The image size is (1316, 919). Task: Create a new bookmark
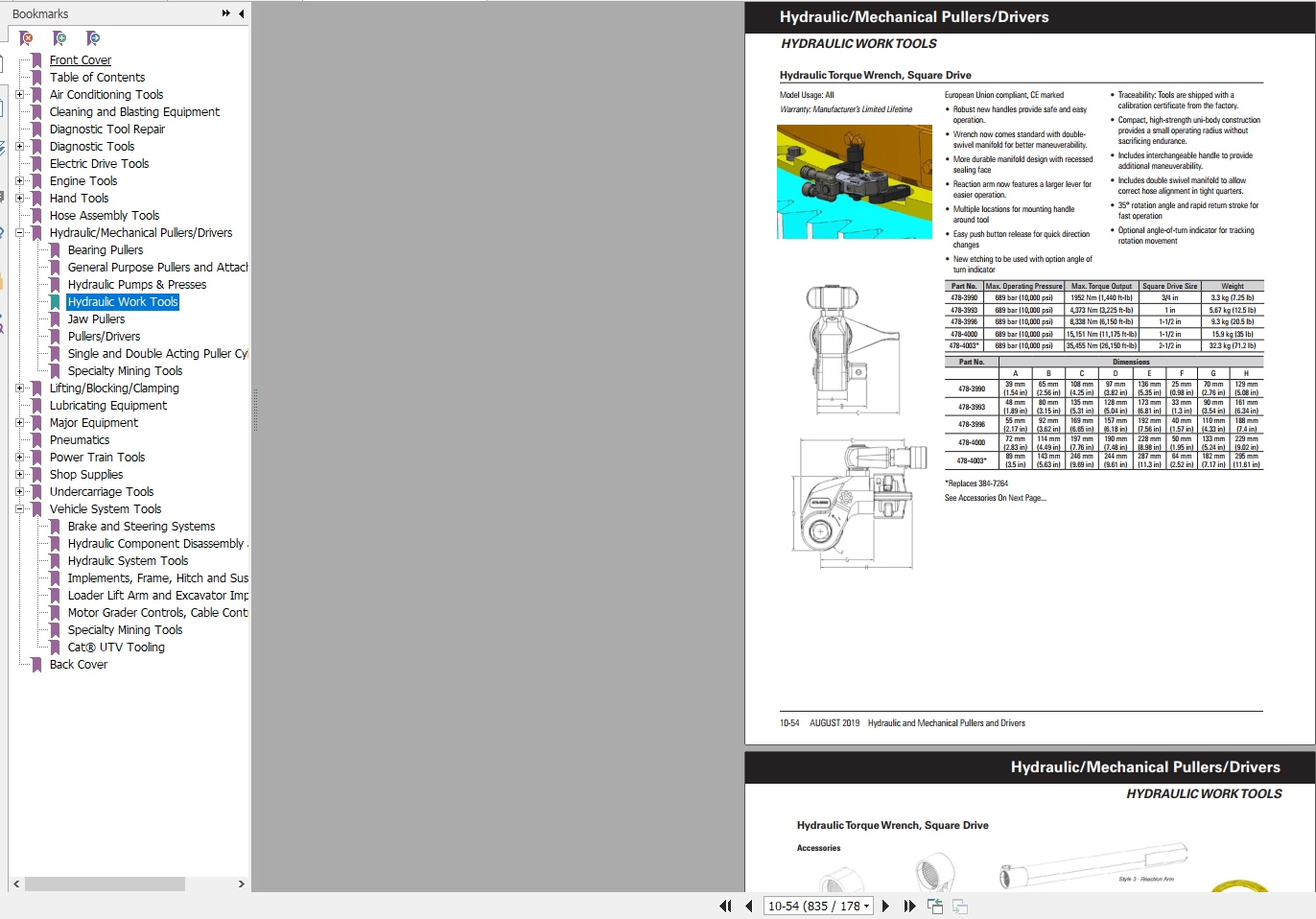click(x=59, y=38)
